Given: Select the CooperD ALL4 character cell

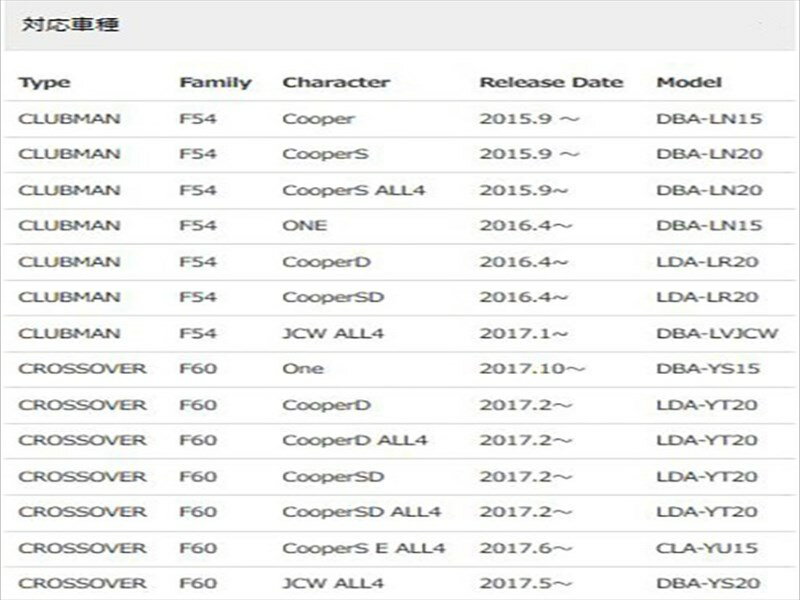Looking at the screenshot, I should tap(355, 441).
